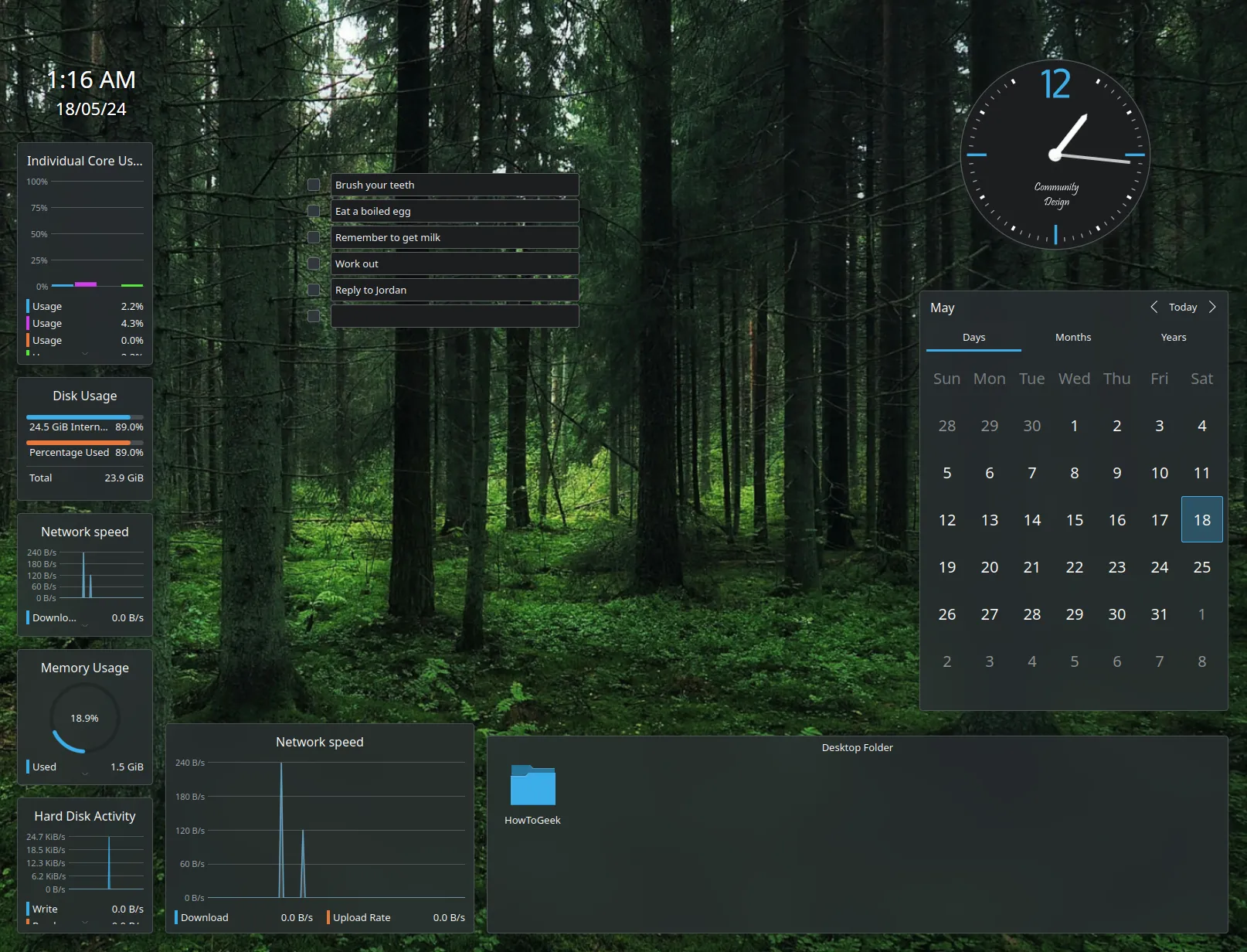Select May 25 on the calendar
Viewport: 1247px width, 952px height.
1201,566
